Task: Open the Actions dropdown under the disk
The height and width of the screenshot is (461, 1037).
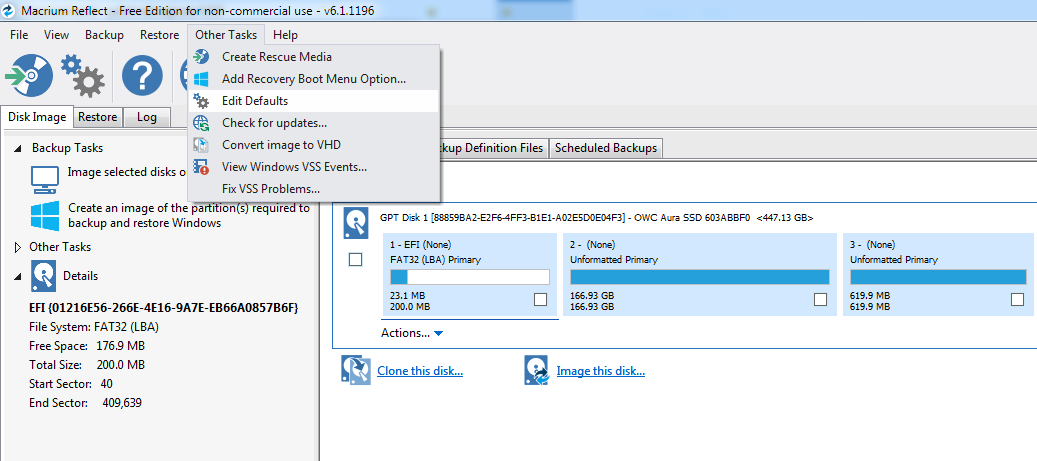Action: pos(411,333)
